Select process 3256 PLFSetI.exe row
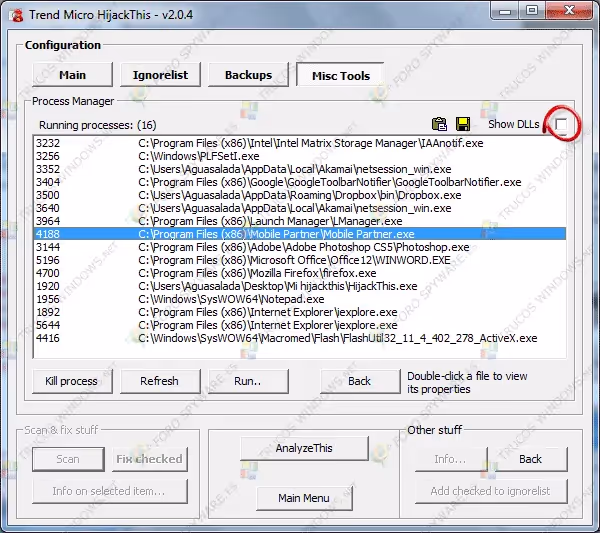Viewport: 600px width, 533px height. (x=300, y=156)
